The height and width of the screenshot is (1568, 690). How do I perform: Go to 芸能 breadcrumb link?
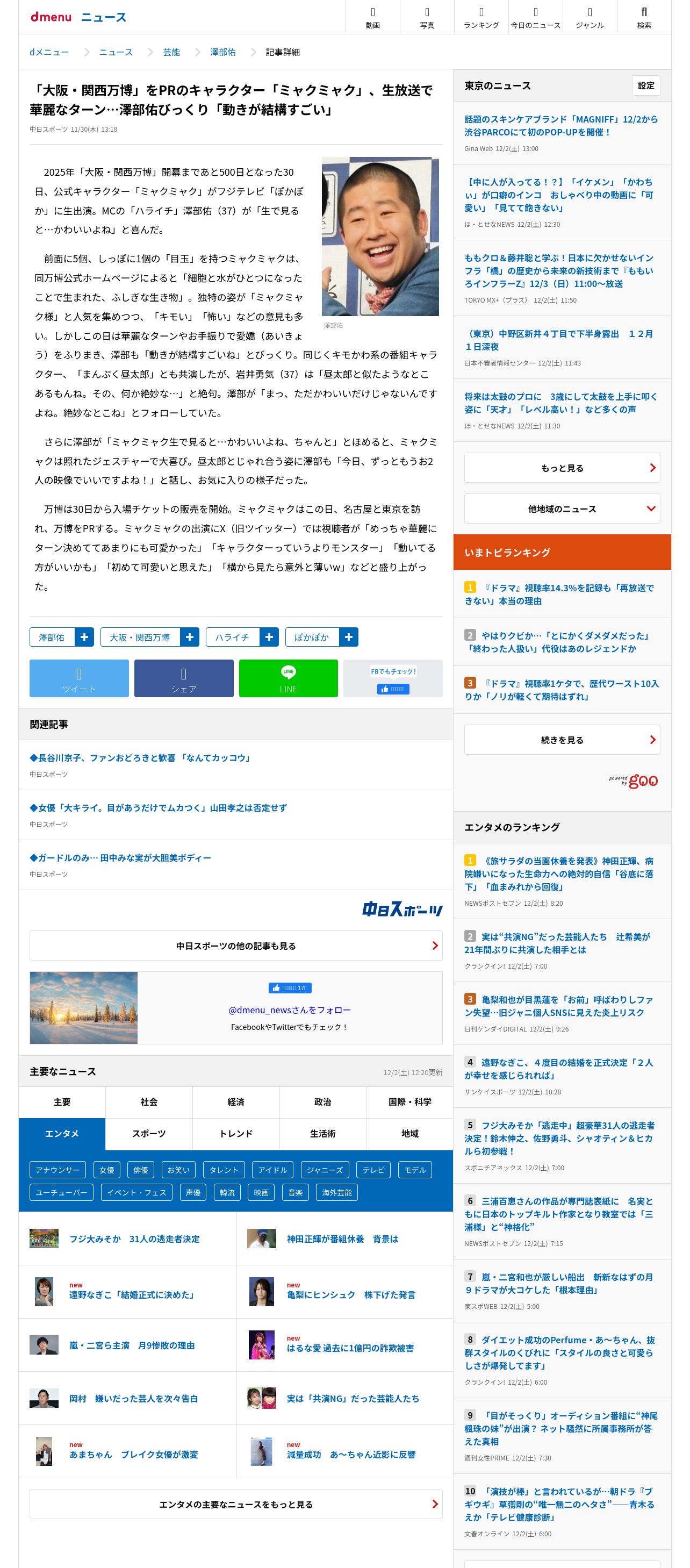pos(171,52)
